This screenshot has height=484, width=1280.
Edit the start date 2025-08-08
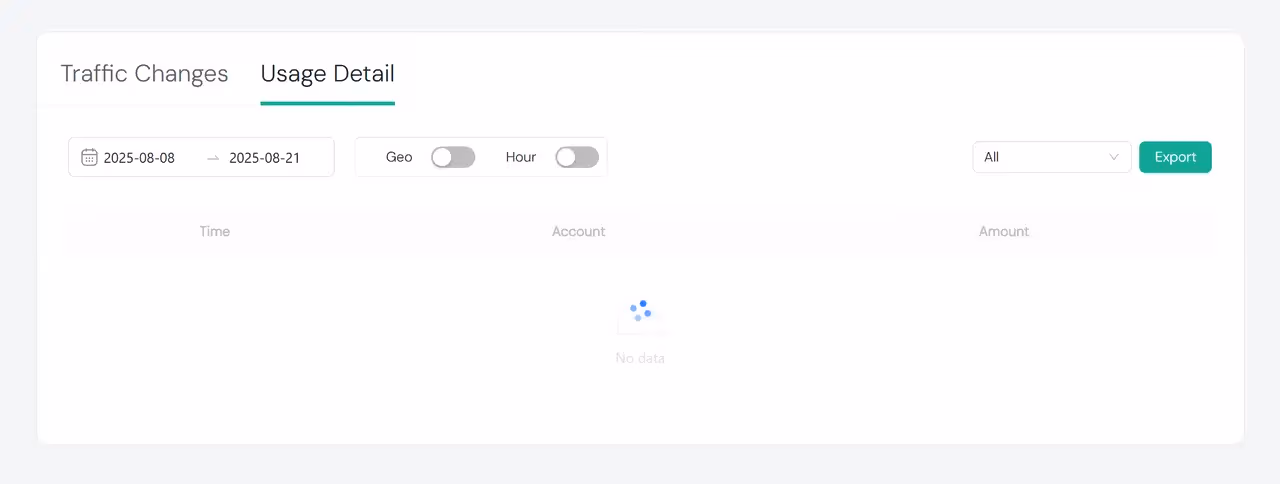139,158
